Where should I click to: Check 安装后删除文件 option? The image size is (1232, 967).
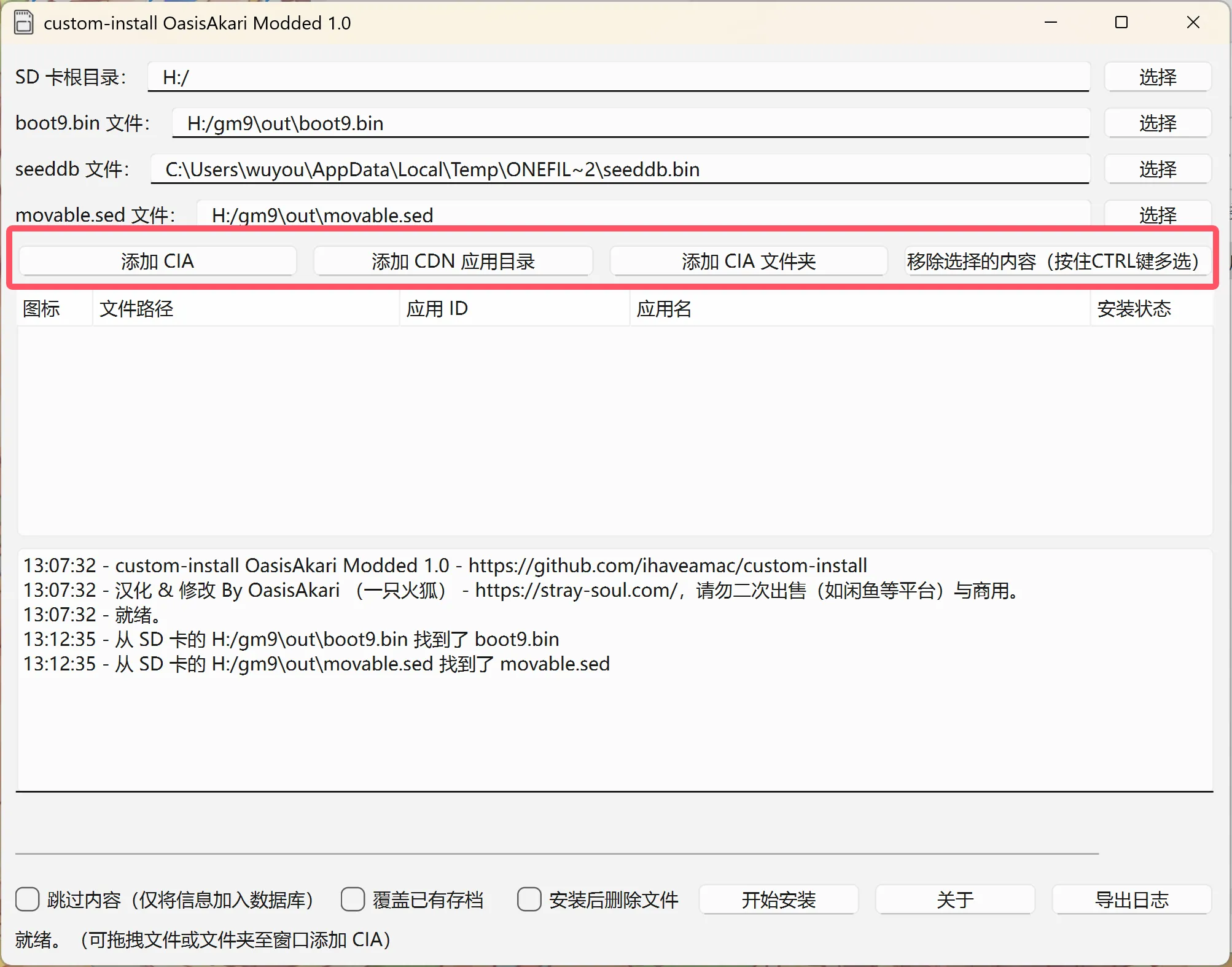click(529, 899)
